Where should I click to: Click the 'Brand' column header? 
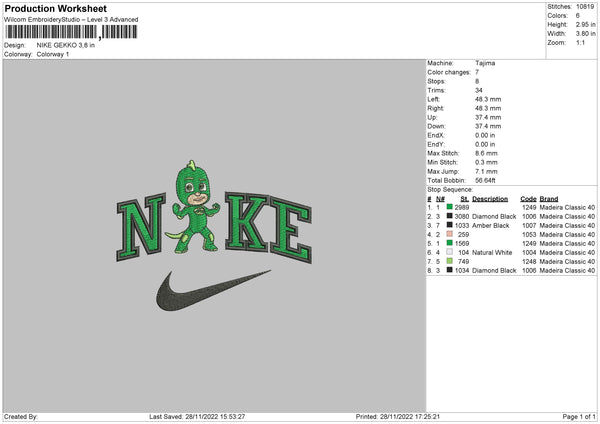[x=549, y=199]
